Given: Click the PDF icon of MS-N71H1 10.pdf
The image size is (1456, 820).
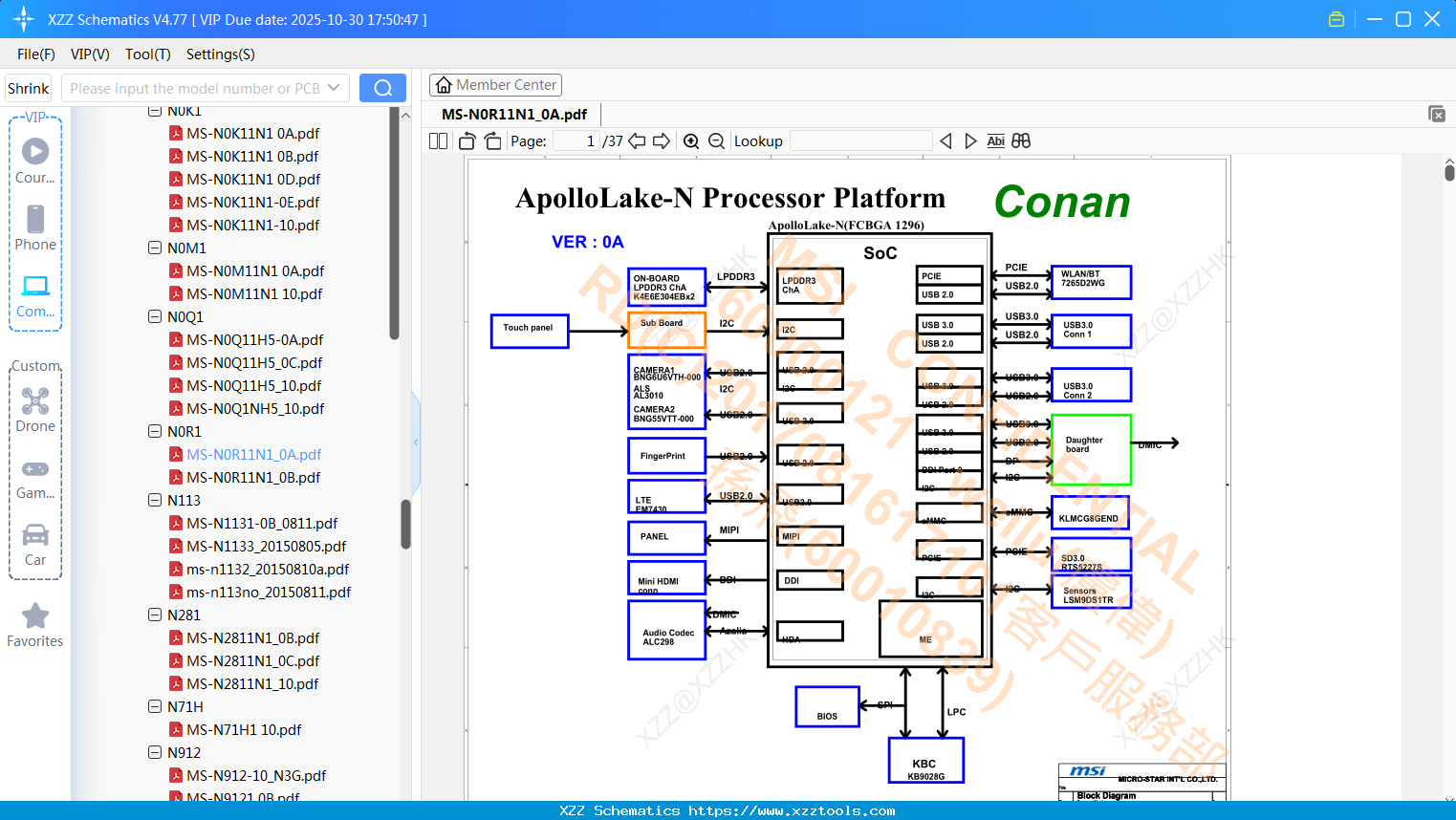Looking at the screenshot, I should (176, 729).
